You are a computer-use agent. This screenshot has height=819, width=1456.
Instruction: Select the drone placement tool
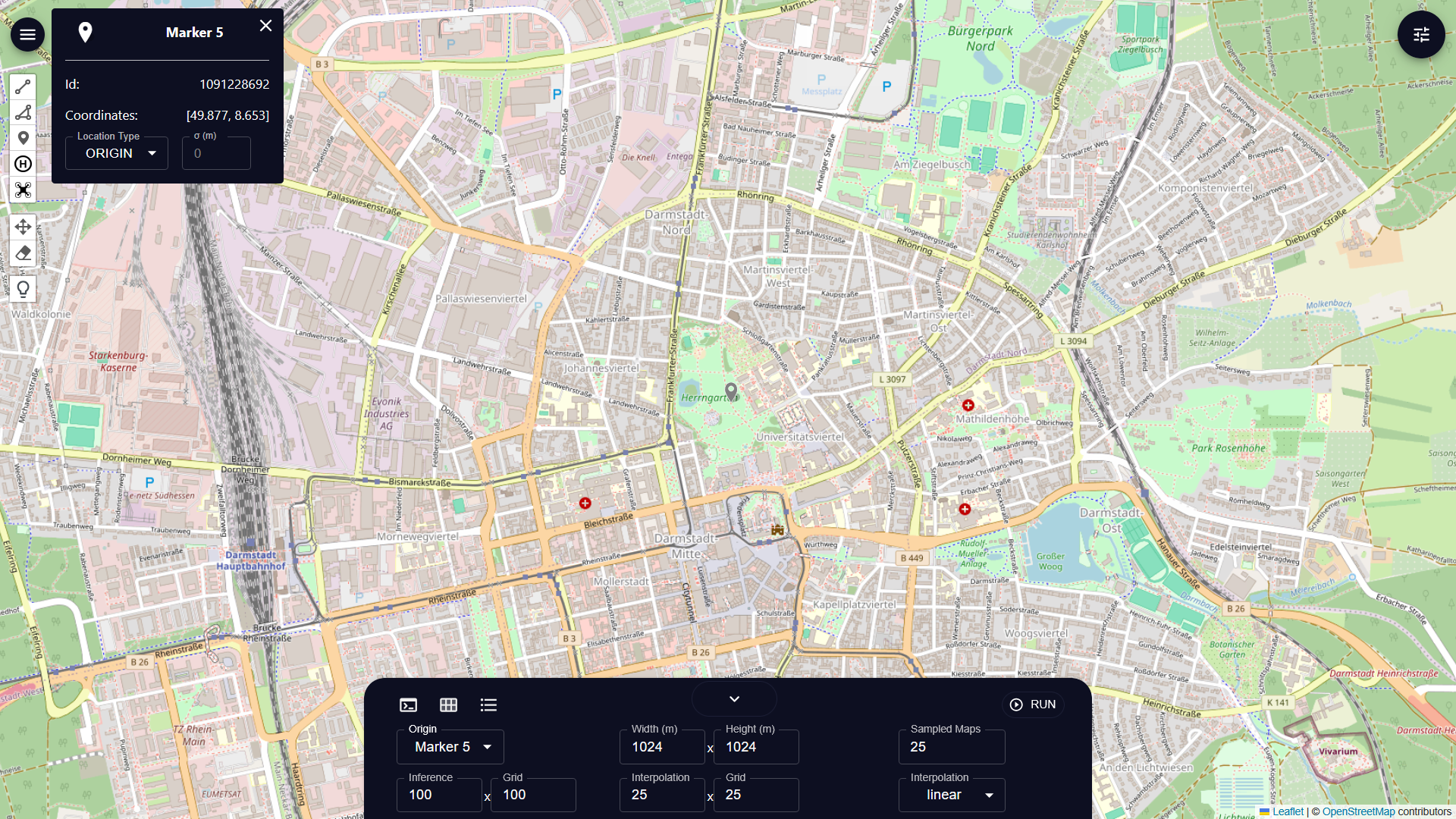[x=23, y=190]
